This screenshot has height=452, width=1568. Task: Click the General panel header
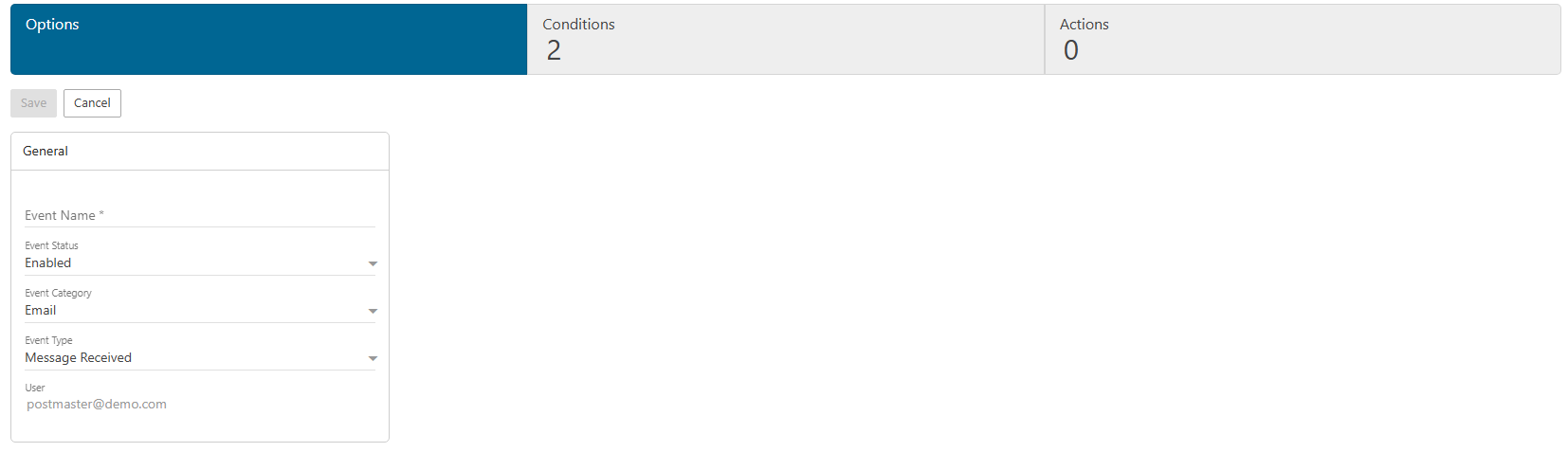point(199,152)
